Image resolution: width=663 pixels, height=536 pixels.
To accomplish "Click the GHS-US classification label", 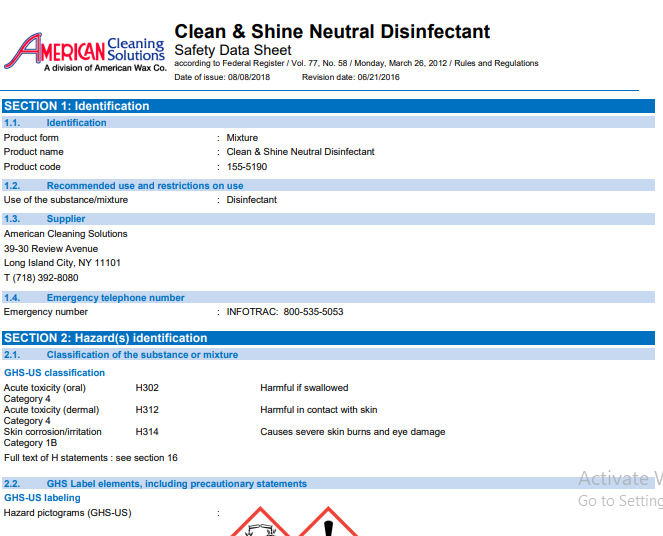I will [54, 373].
